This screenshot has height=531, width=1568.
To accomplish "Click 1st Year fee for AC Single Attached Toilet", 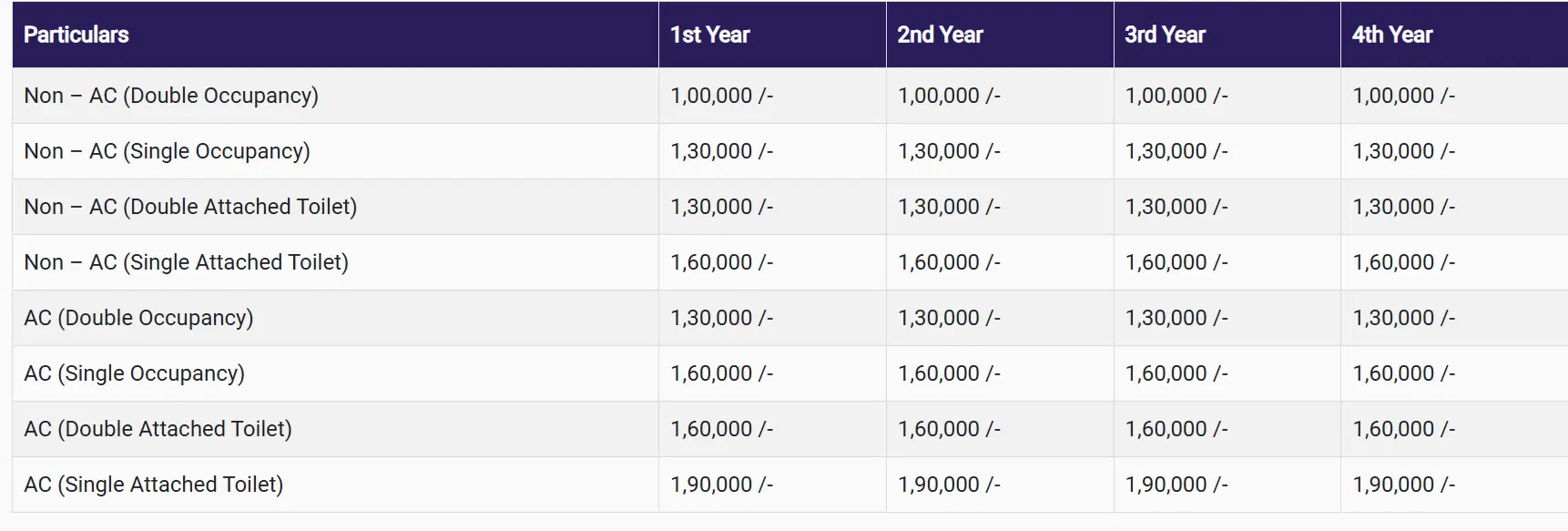I will [722, 485].
